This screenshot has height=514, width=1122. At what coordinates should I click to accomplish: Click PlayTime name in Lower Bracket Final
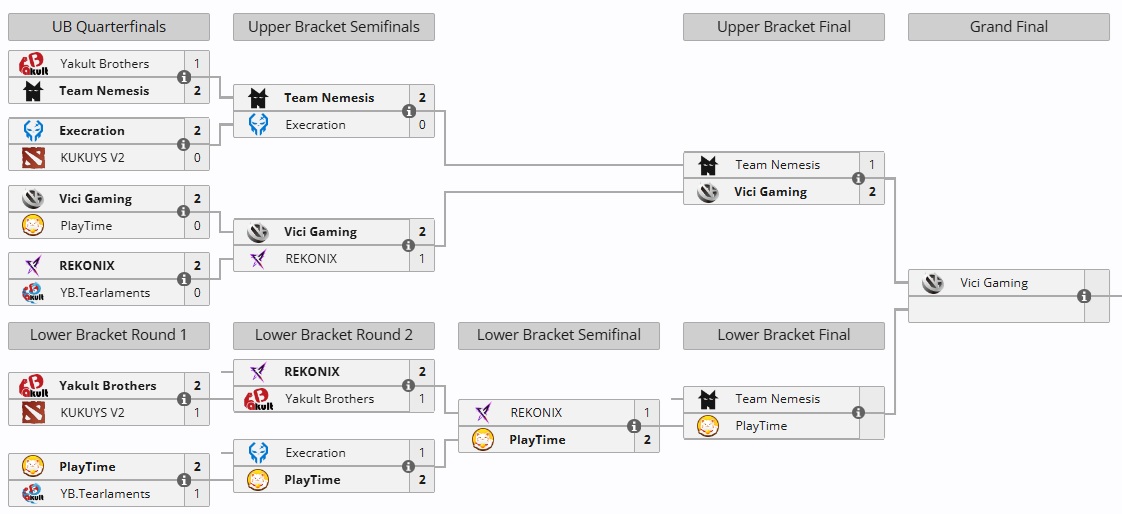point(761,426)
